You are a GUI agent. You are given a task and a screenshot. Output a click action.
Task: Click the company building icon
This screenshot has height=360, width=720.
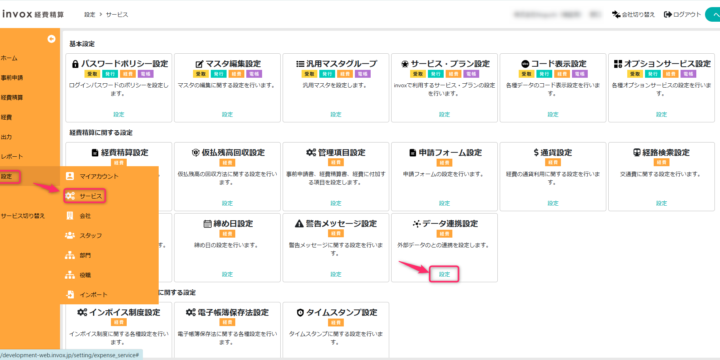coord(70,216)
